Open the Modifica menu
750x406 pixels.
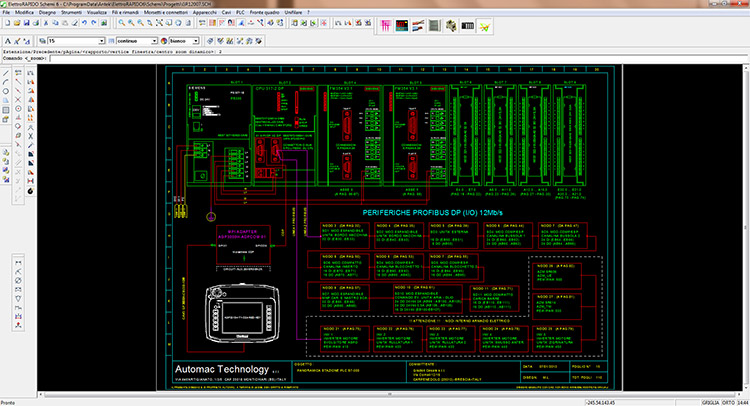click(24, 12)
